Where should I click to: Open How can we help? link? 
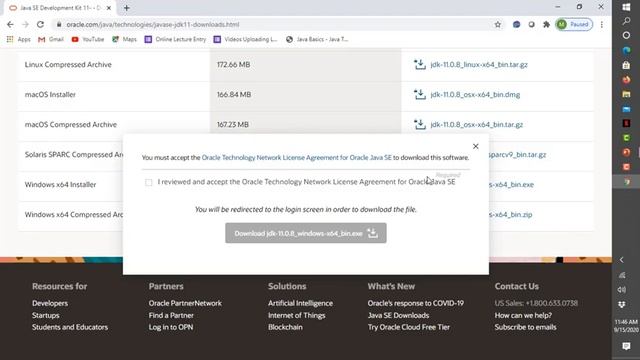[x=523, y=315]
